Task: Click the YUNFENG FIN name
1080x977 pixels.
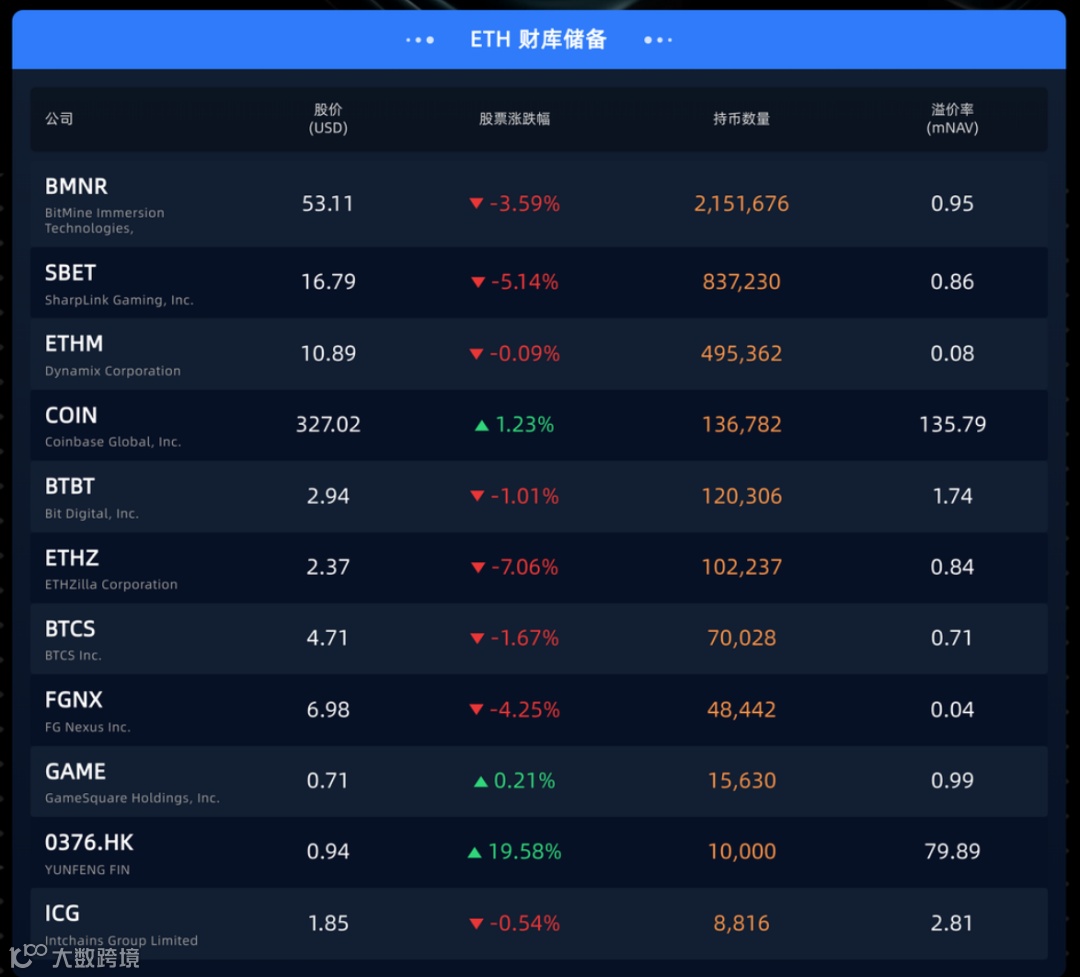Action: pos(87,870)
